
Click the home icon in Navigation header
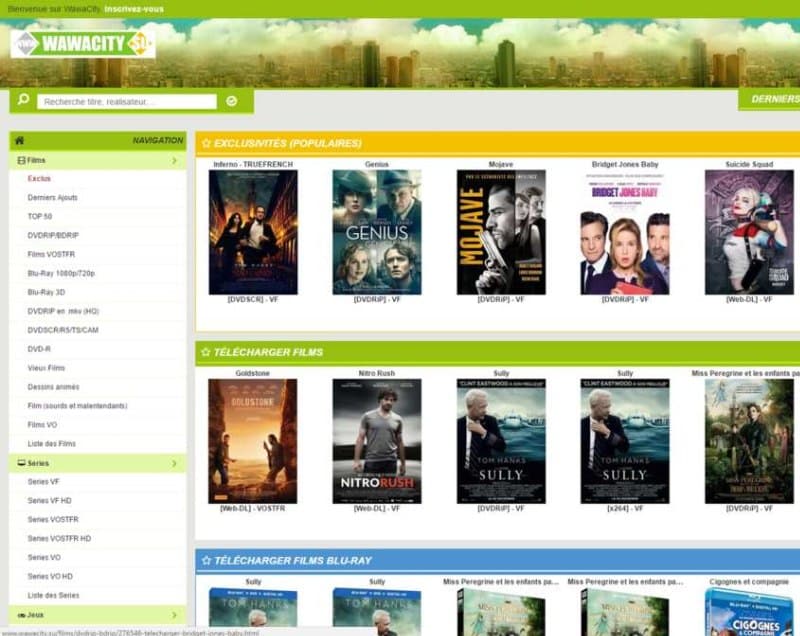coord(20,140)
